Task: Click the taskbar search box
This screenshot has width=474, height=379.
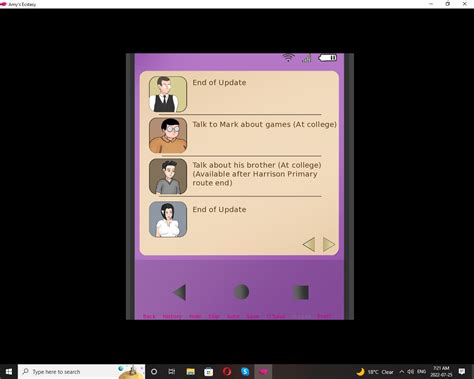Action: pos(81,371)
